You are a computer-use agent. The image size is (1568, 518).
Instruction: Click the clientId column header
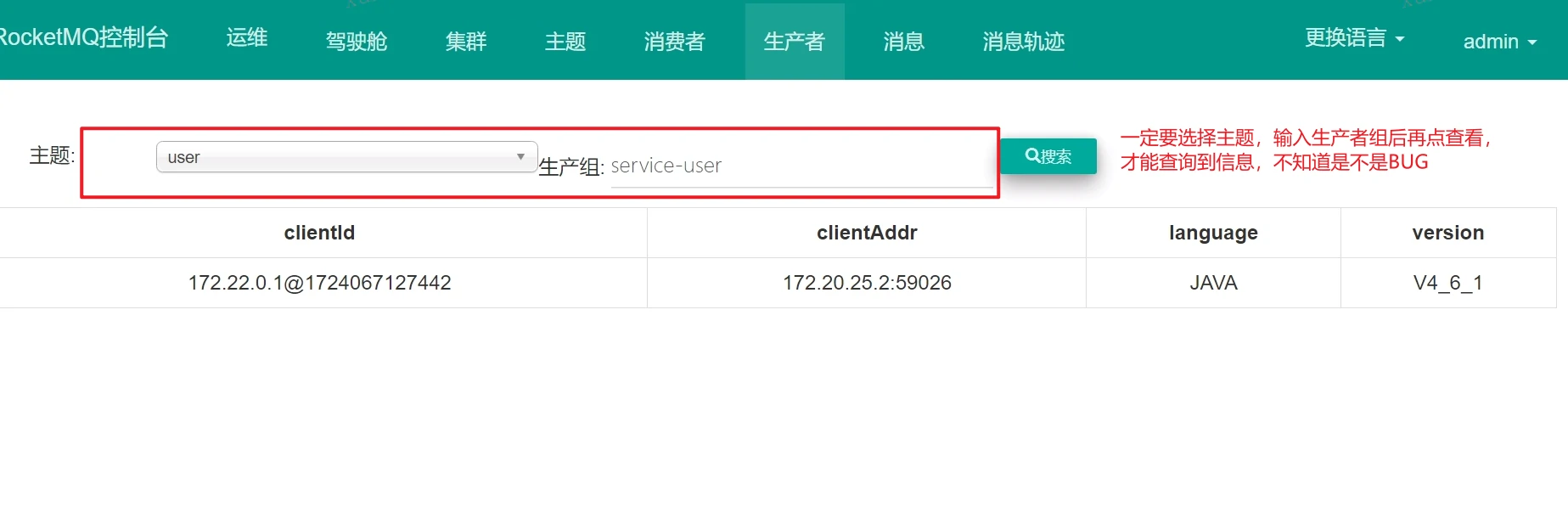[x=319, y=233]
